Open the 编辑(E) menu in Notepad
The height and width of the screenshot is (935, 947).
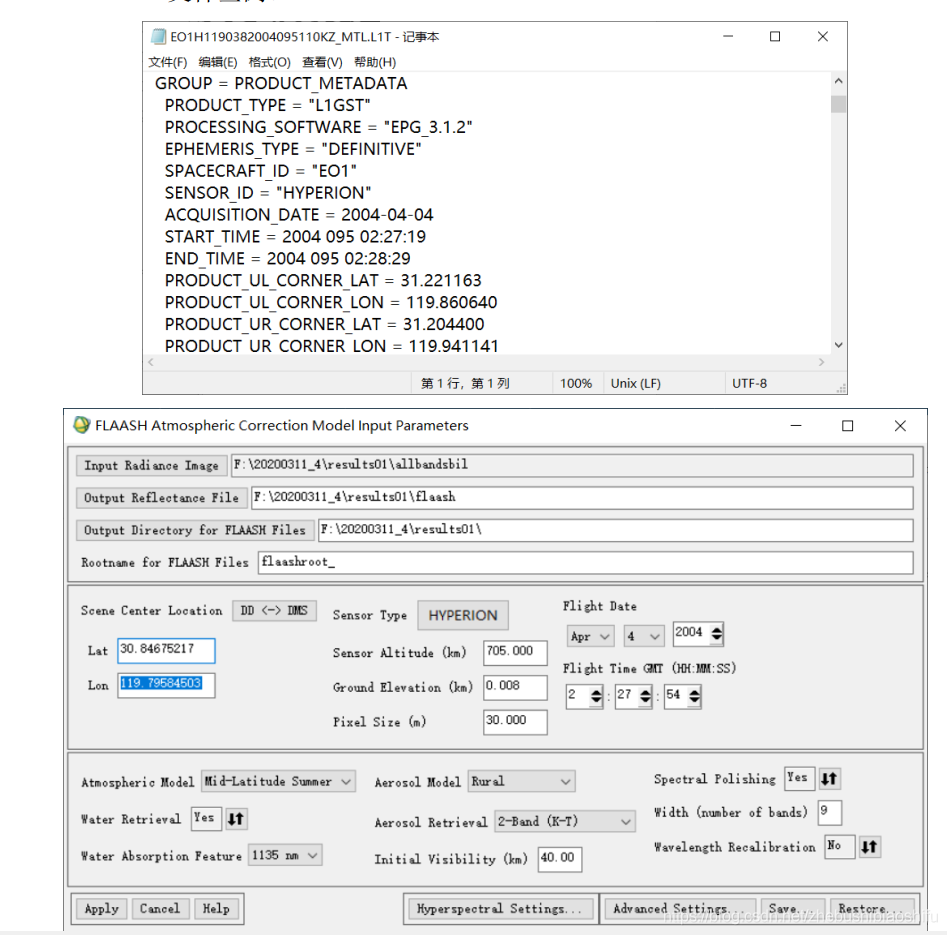click(x=217, y=62)
